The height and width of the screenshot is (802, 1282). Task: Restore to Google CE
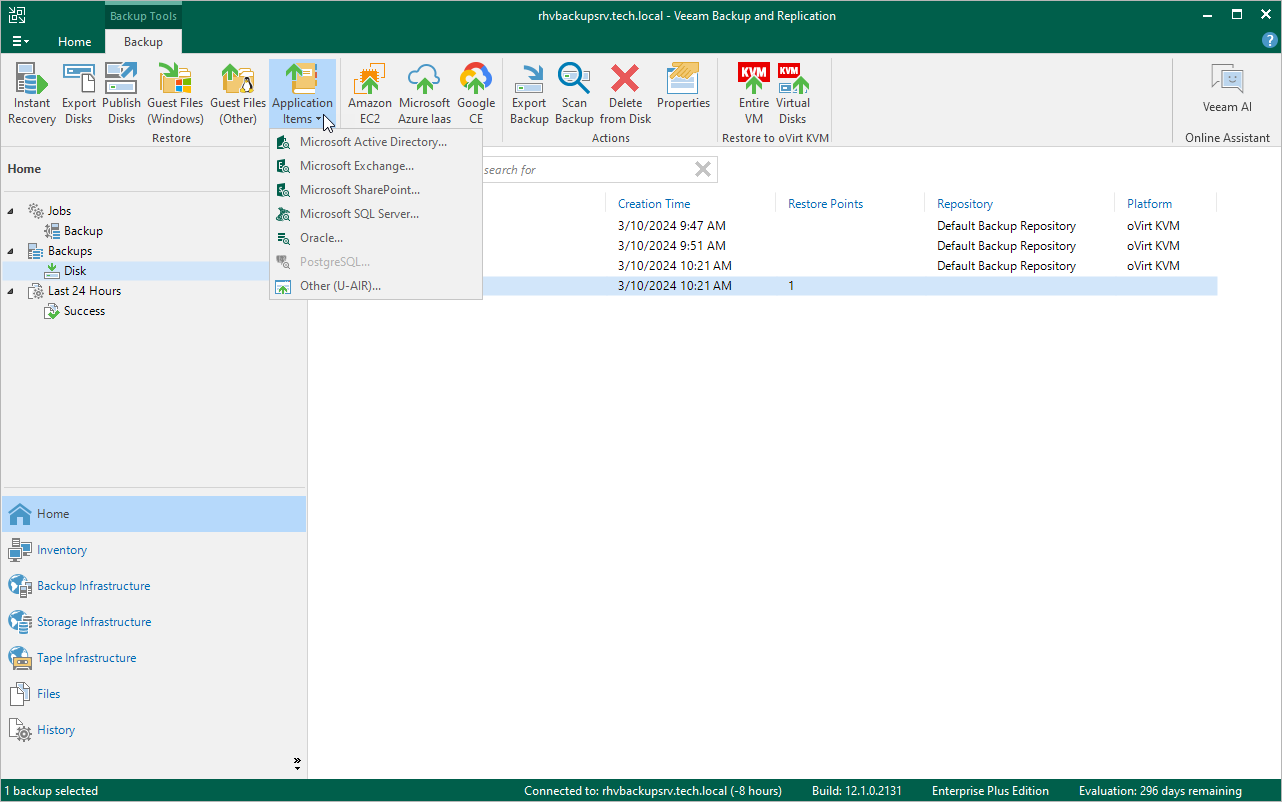[476, 94]
